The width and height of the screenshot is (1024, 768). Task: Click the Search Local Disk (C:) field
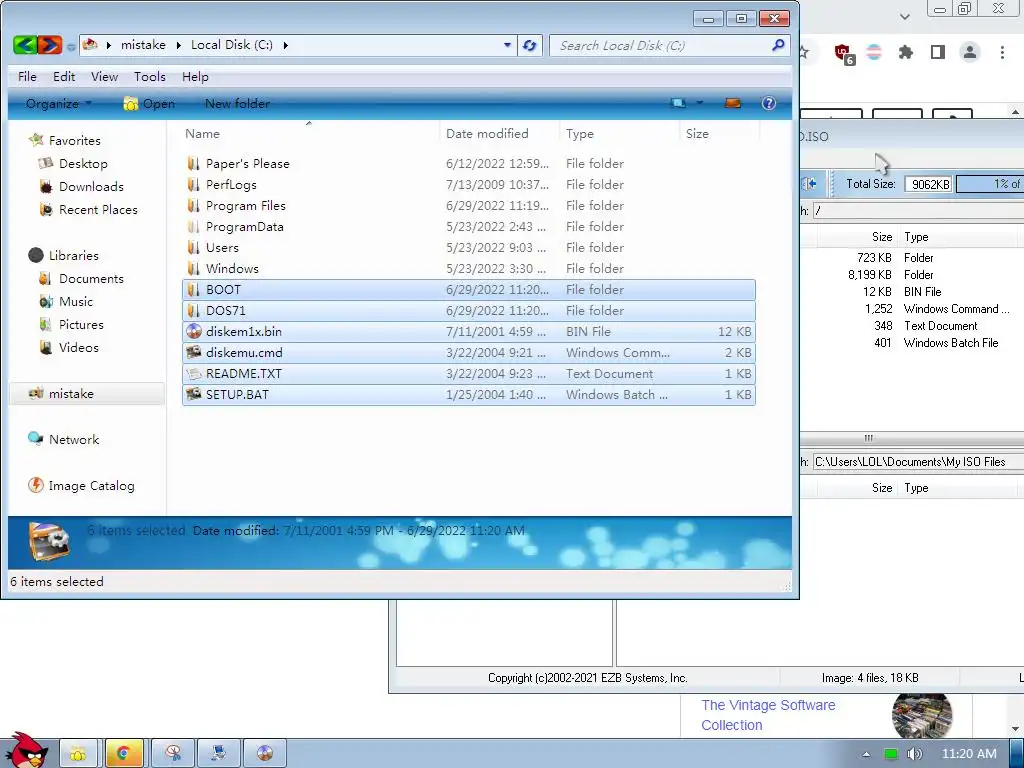pos(660,45)
